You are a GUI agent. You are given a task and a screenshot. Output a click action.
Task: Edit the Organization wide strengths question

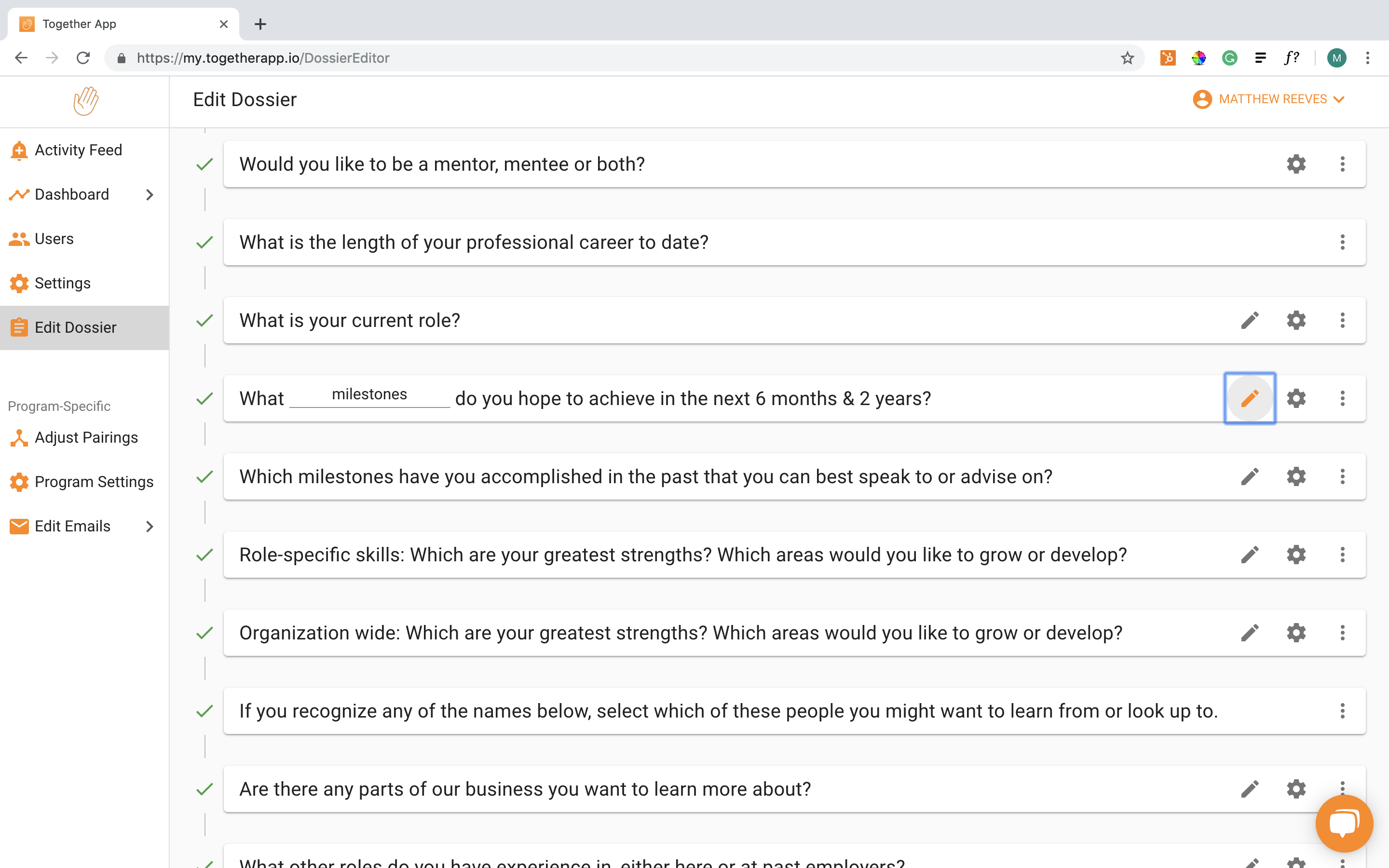pyautogui.click(x=1250, y=633)
